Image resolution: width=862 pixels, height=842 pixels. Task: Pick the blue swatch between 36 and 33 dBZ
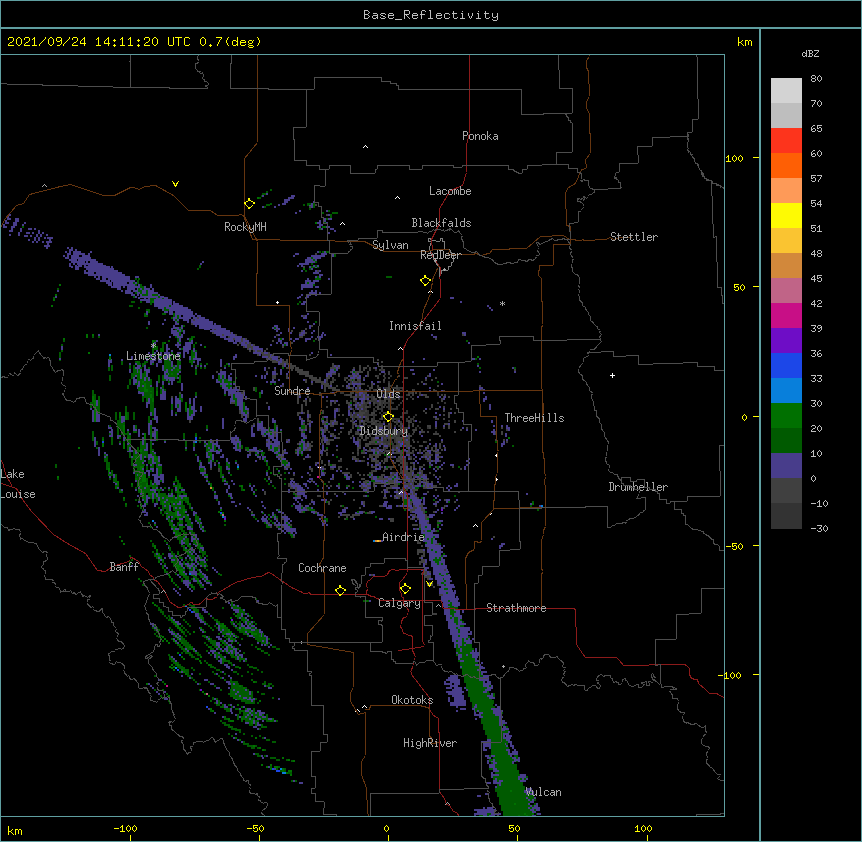point(786,365)
